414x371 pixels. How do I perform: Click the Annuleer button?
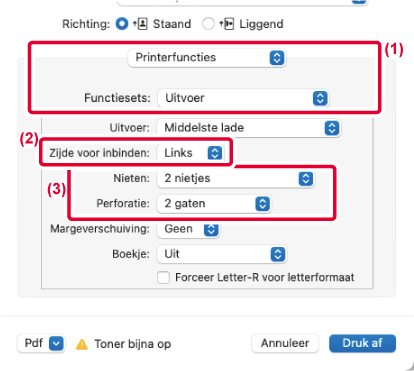[x=285, y=343]
